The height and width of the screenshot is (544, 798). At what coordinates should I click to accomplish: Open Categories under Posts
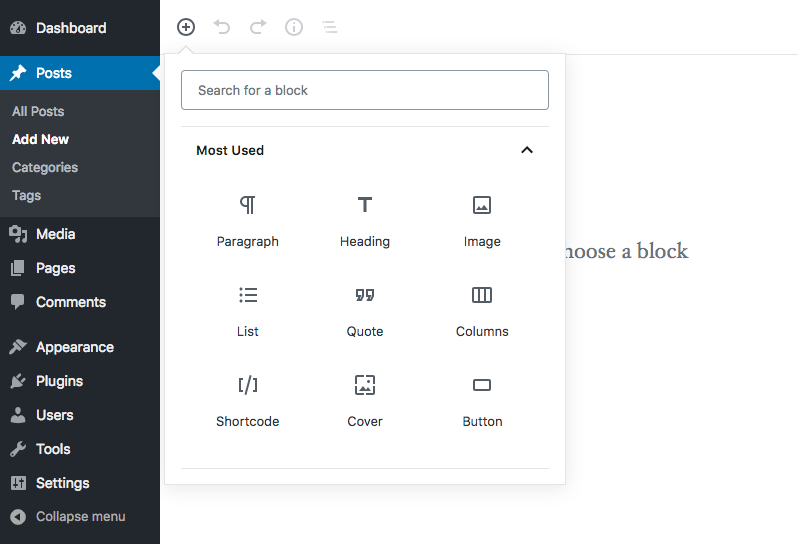45,167
